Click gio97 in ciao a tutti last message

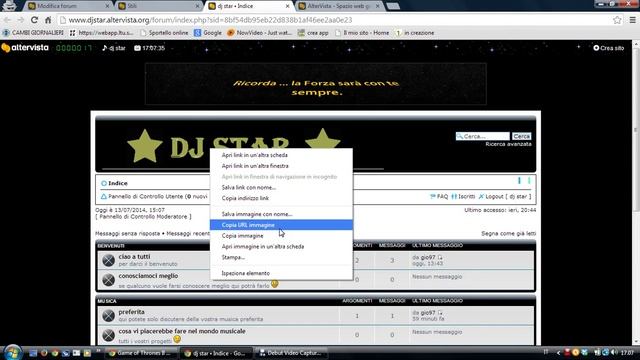coord(428,257)
